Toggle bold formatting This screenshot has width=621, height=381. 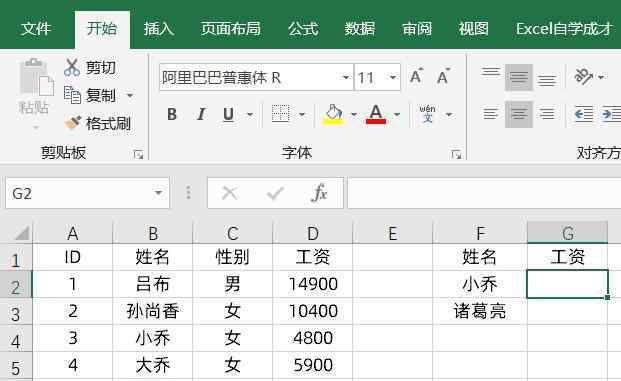tap(172, 114)
